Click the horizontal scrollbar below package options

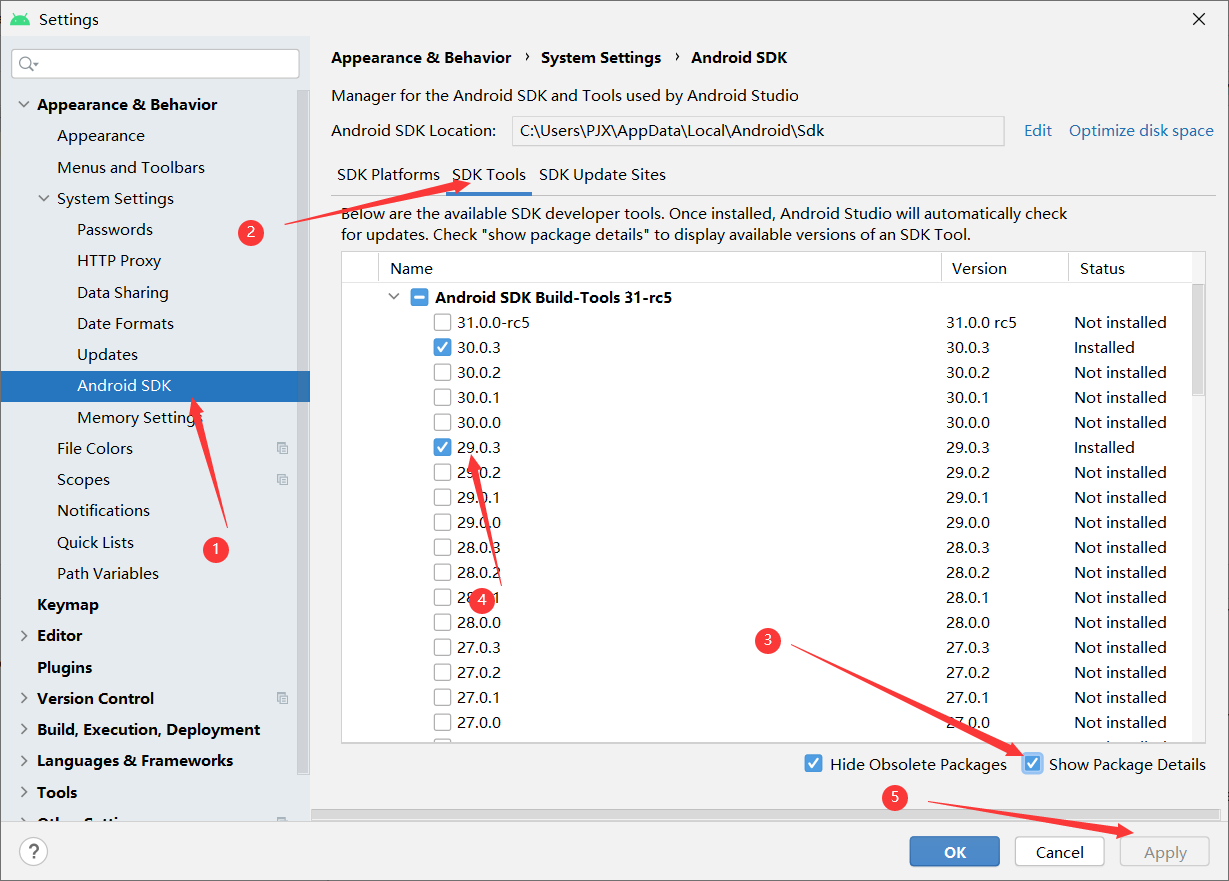click(x=765, y=815)
